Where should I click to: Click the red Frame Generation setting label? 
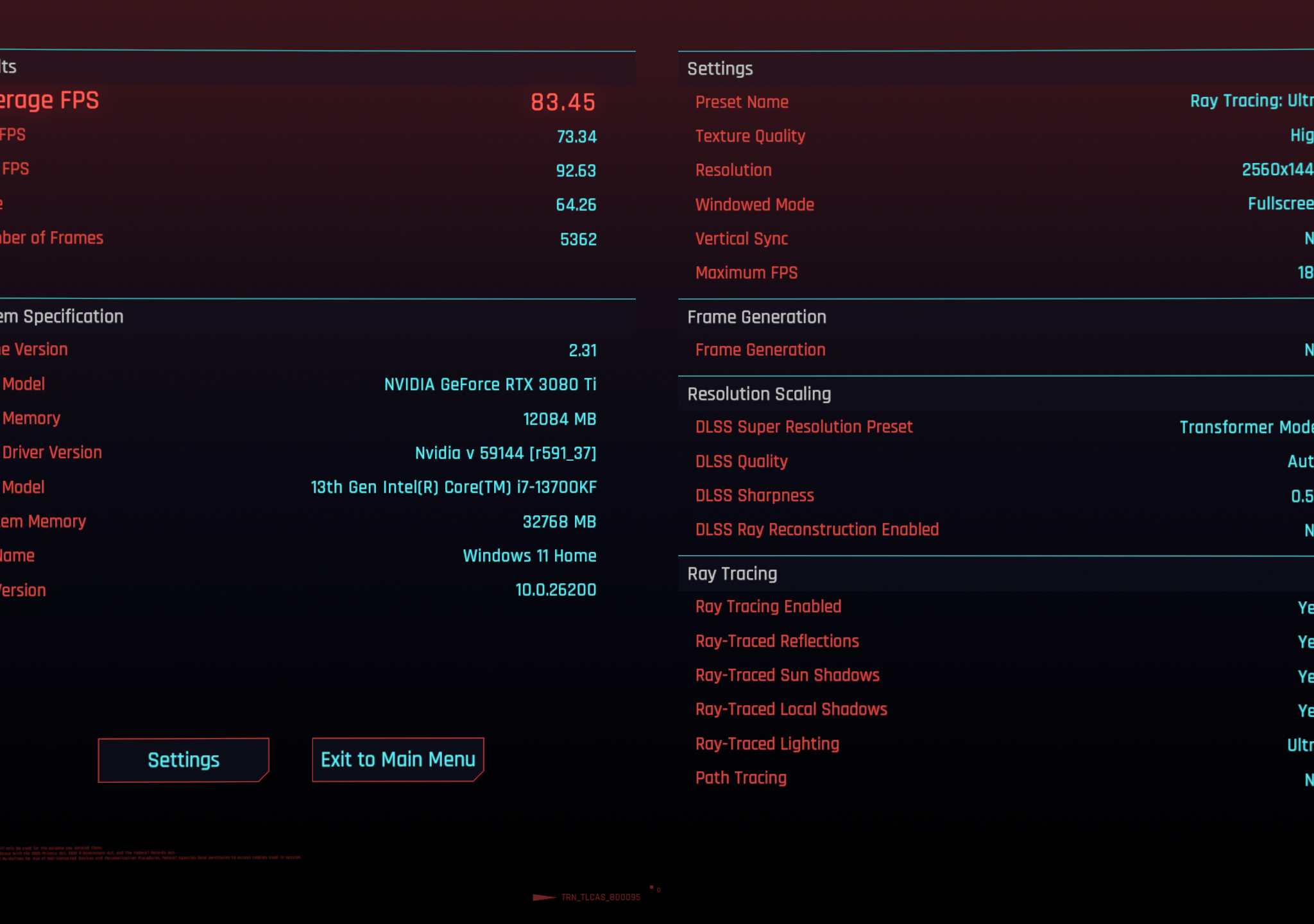[760, 350]
